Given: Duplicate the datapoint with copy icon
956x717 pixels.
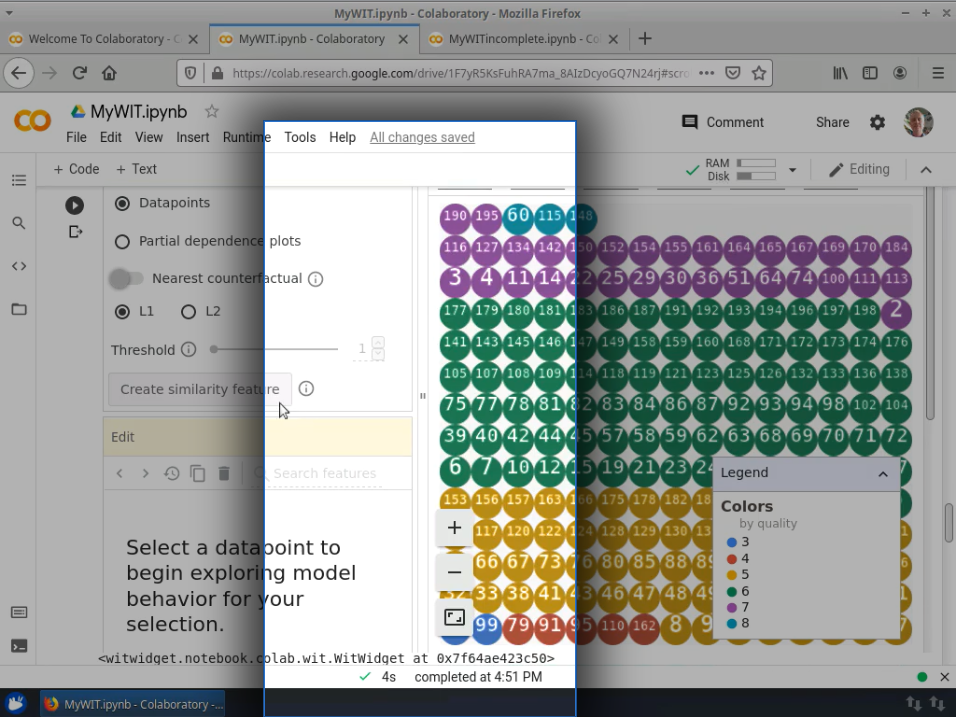Looking at the screenshot, I should (x=198, y=473).
